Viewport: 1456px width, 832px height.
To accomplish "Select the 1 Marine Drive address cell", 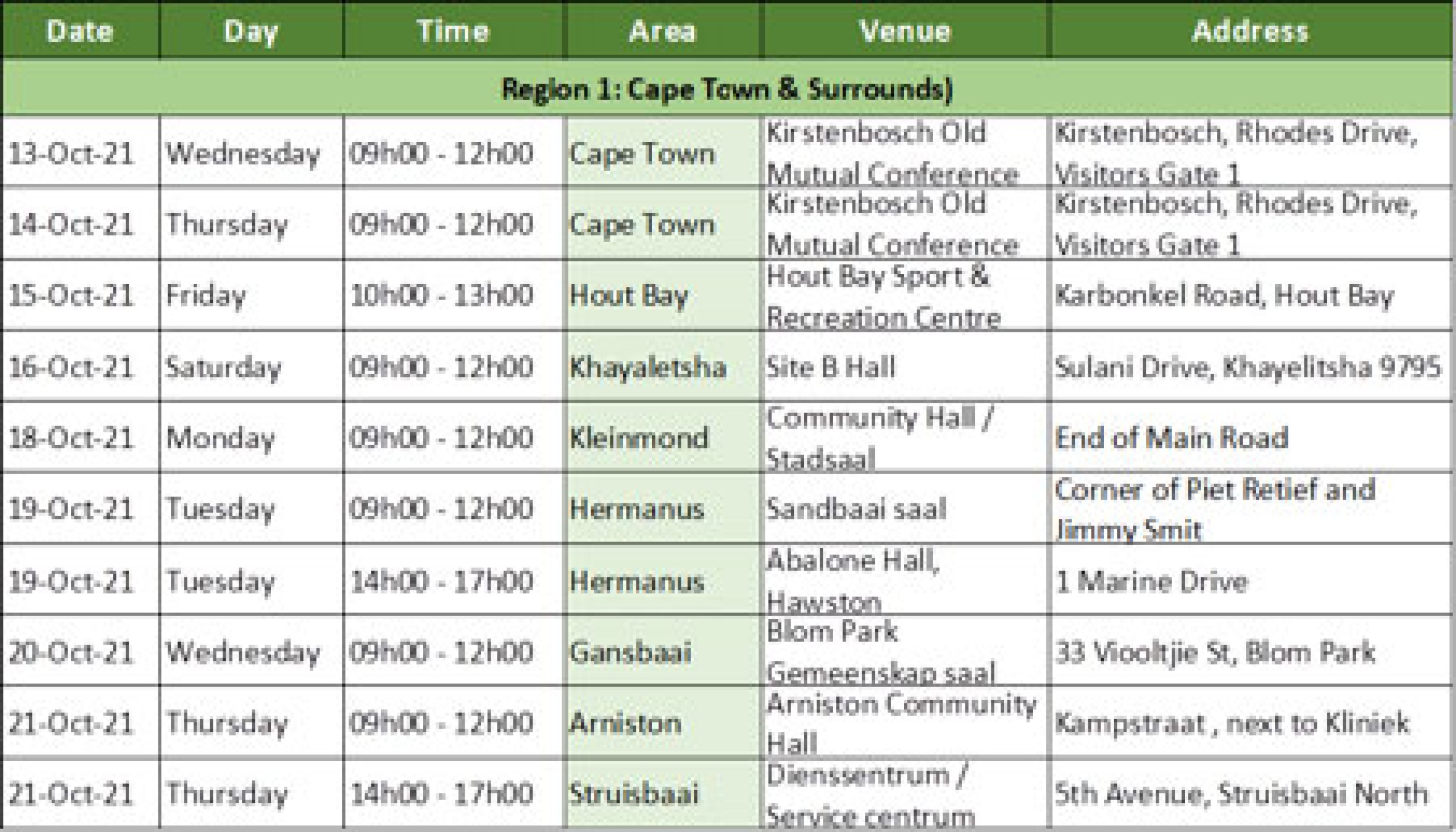I will 1151,582.
